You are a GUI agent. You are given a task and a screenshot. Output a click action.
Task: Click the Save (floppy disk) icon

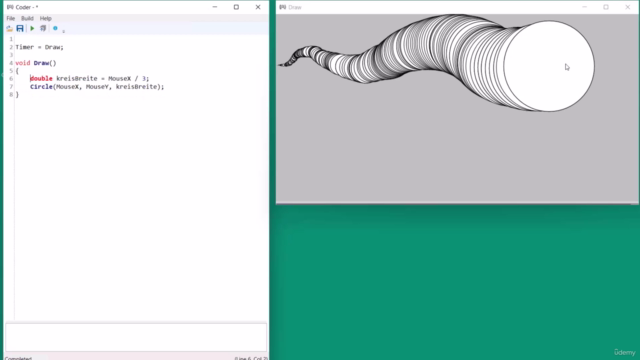coord(20,28)
